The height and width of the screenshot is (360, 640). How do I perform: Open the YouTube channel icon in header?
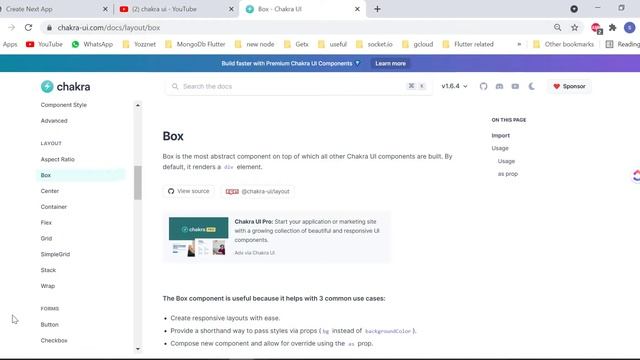[515, 86]
